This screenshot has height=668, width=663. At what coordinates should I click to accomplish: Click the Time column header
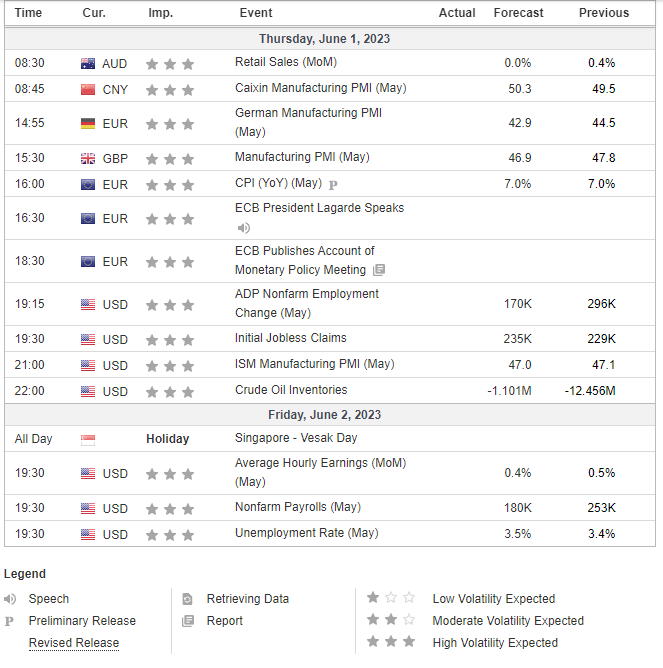tap(29, 13)
